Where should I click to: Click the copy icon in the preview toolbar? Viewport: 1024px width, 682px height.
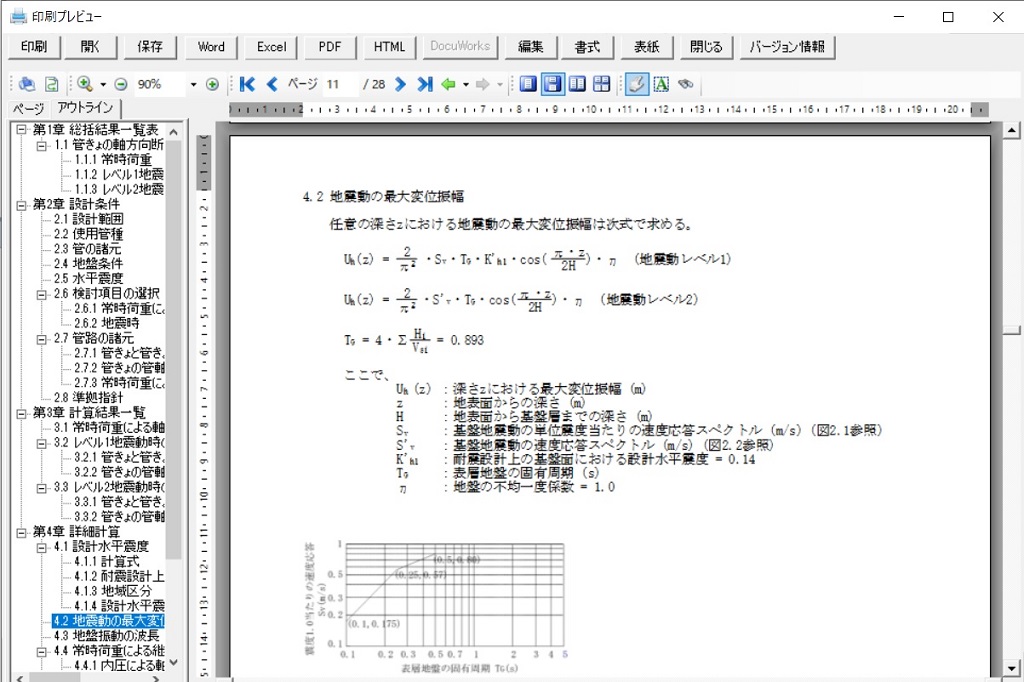(x=27, y=84)
